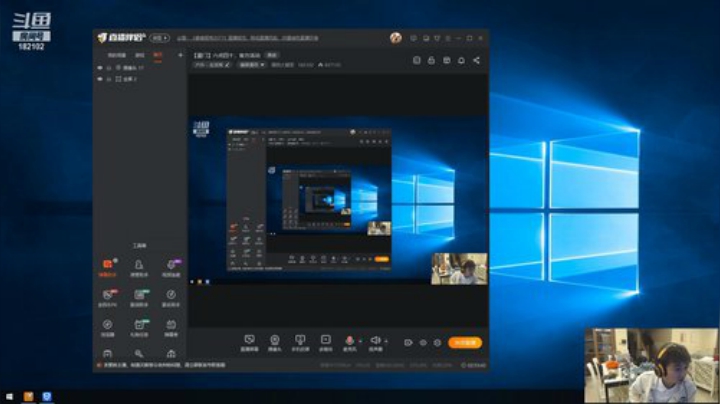Open the dropdown below the room title
This screenshot has height=404, width=720.
[252, 65]
